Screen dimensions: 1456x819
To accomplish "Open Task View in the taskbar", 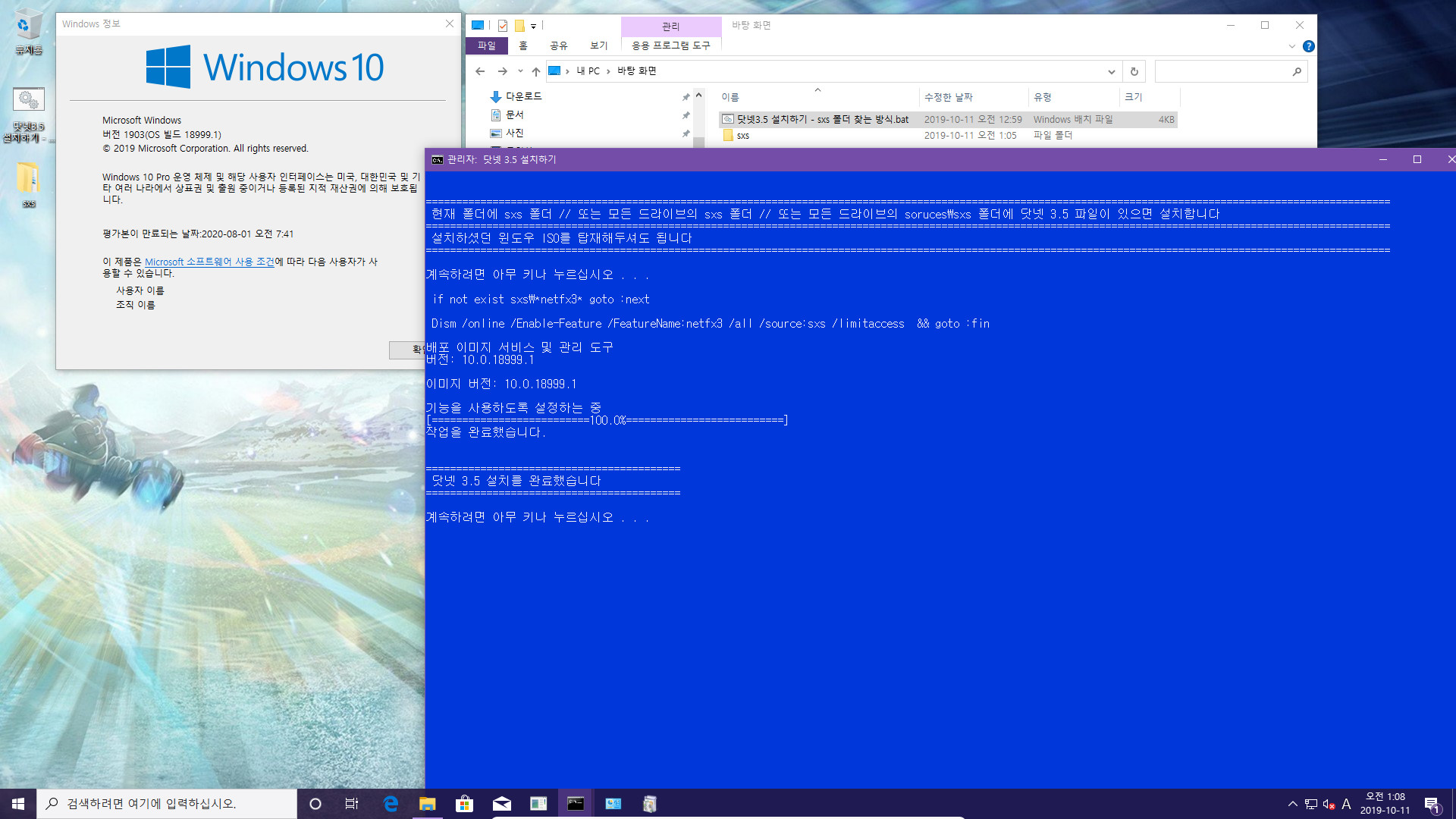I will coord(352,804).
